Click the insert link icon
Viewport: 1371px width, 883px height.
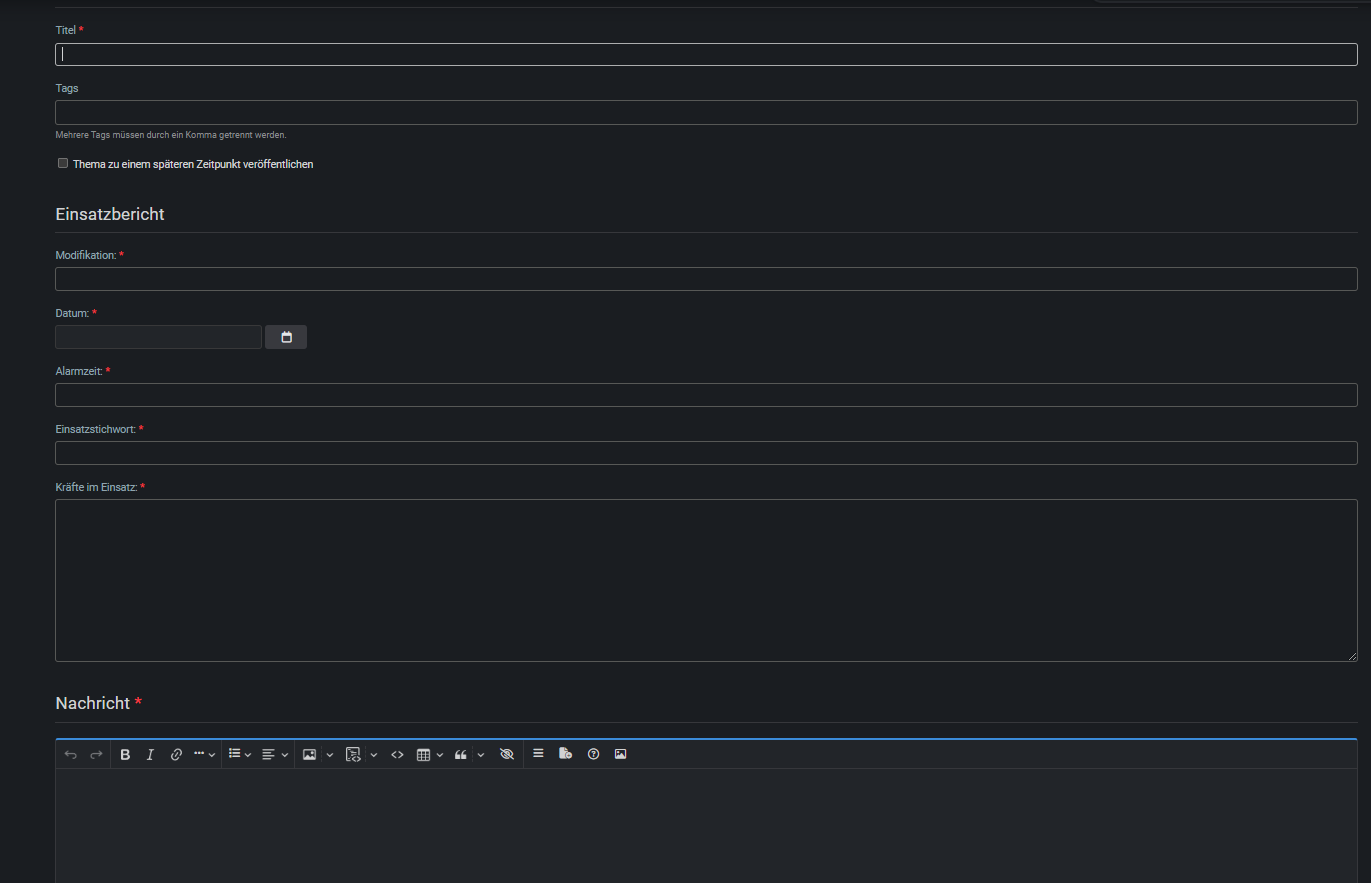[x=176, y=754]
